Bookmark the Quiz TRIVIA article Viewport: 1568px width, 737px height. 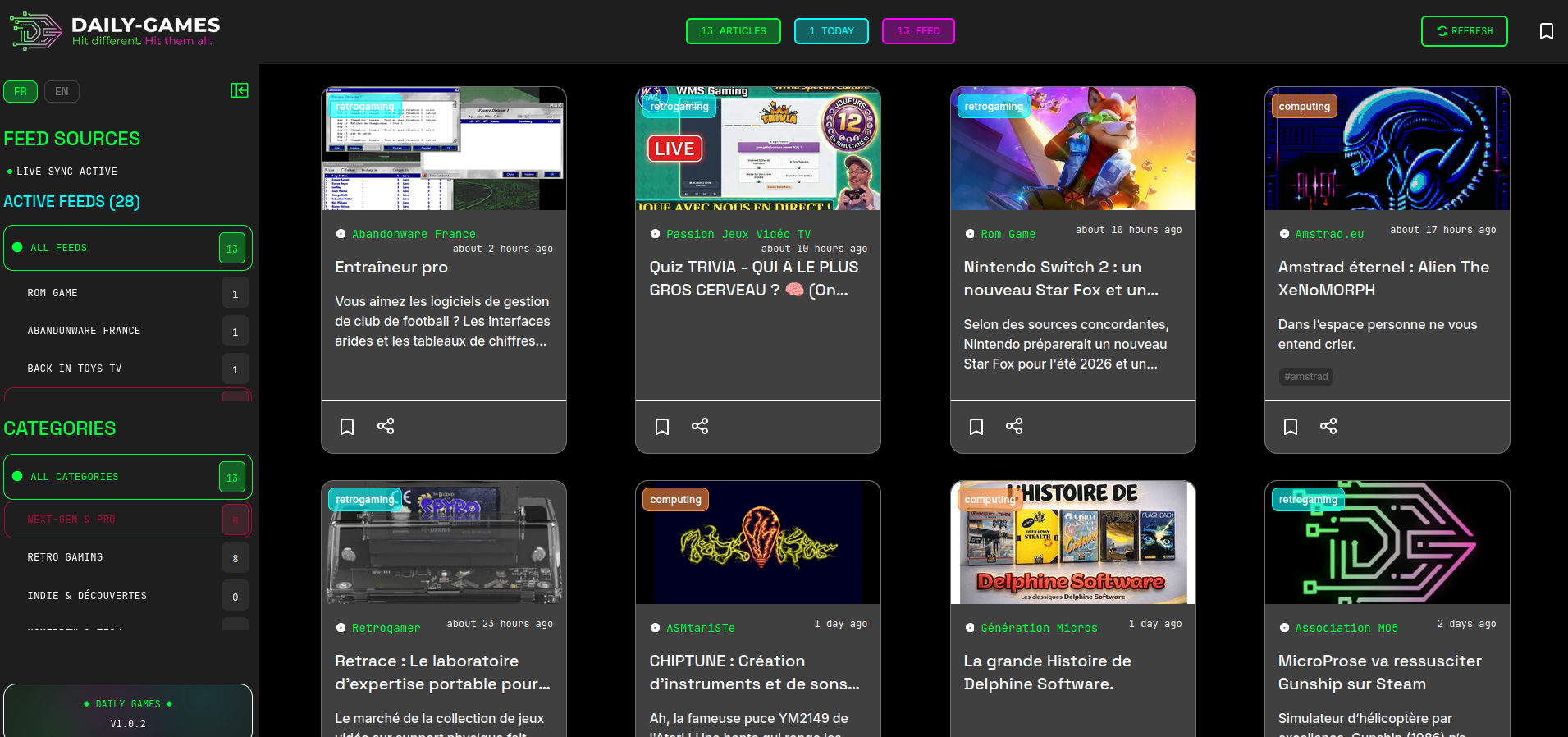tap(662, 427)
